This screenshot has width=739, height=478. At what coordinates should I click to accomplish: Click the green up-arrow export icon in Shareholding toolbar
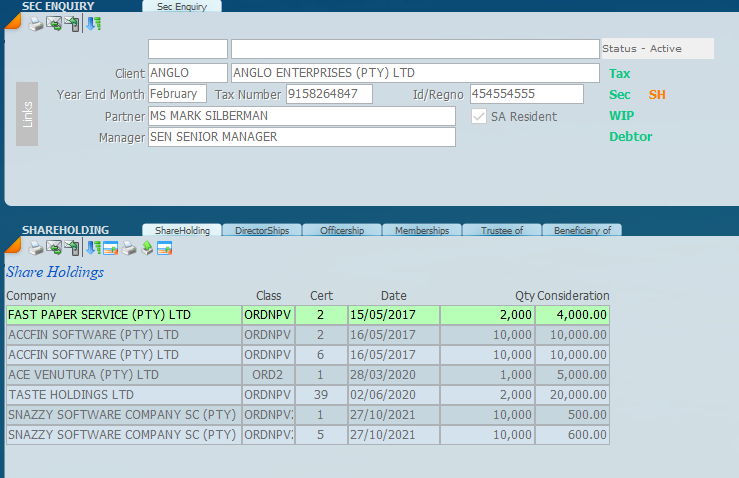click(x=147, y=248)
